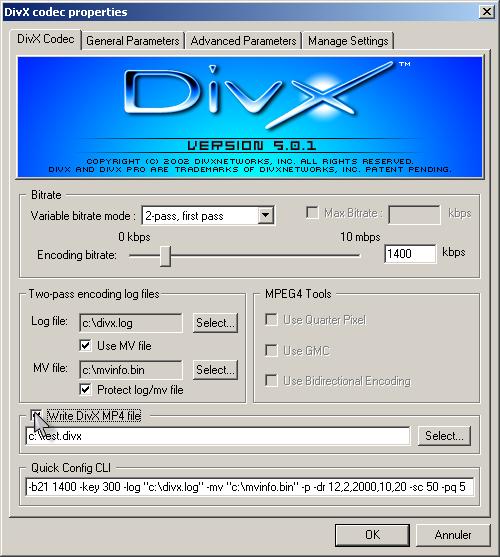Click the 'Quick Config CLI' group title
Screen dimensions: 500x557
pyautogui.click(x=71, y=468)
